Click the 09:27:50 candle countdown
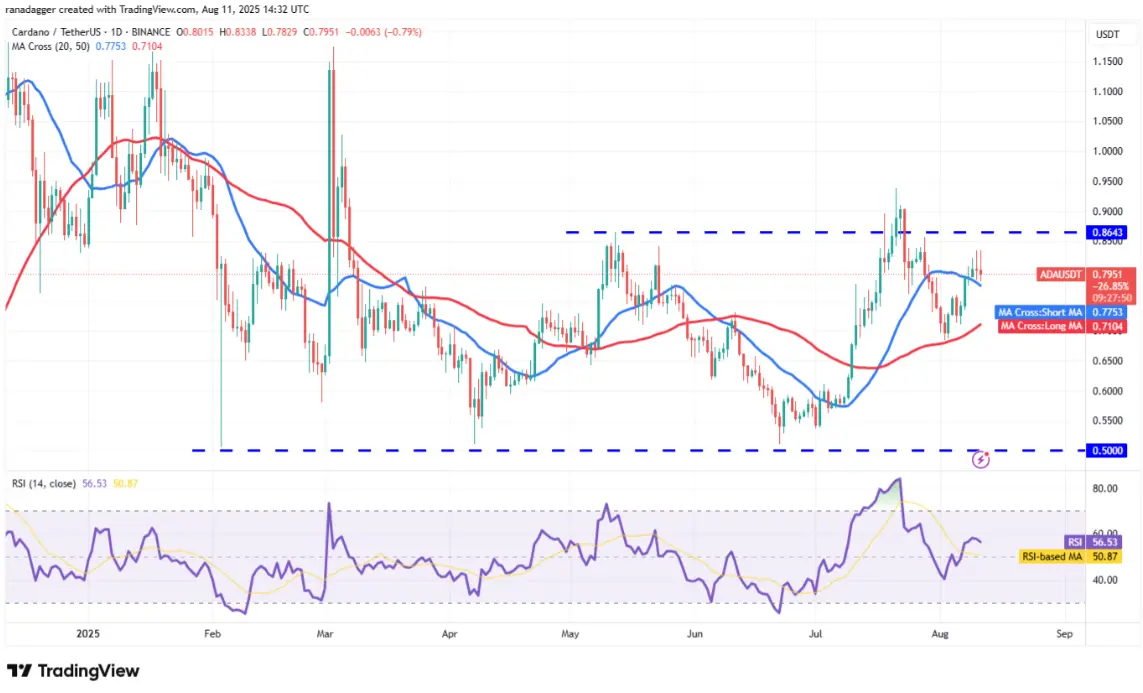 pos(1112,298)
